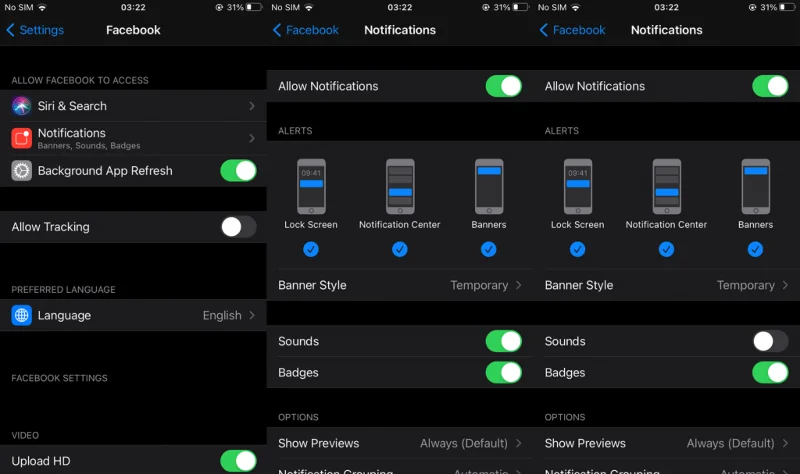Uncheck Lock Screen checkmark on right screen
Viewport: 800px width, 474px height.
coord(578,249)
